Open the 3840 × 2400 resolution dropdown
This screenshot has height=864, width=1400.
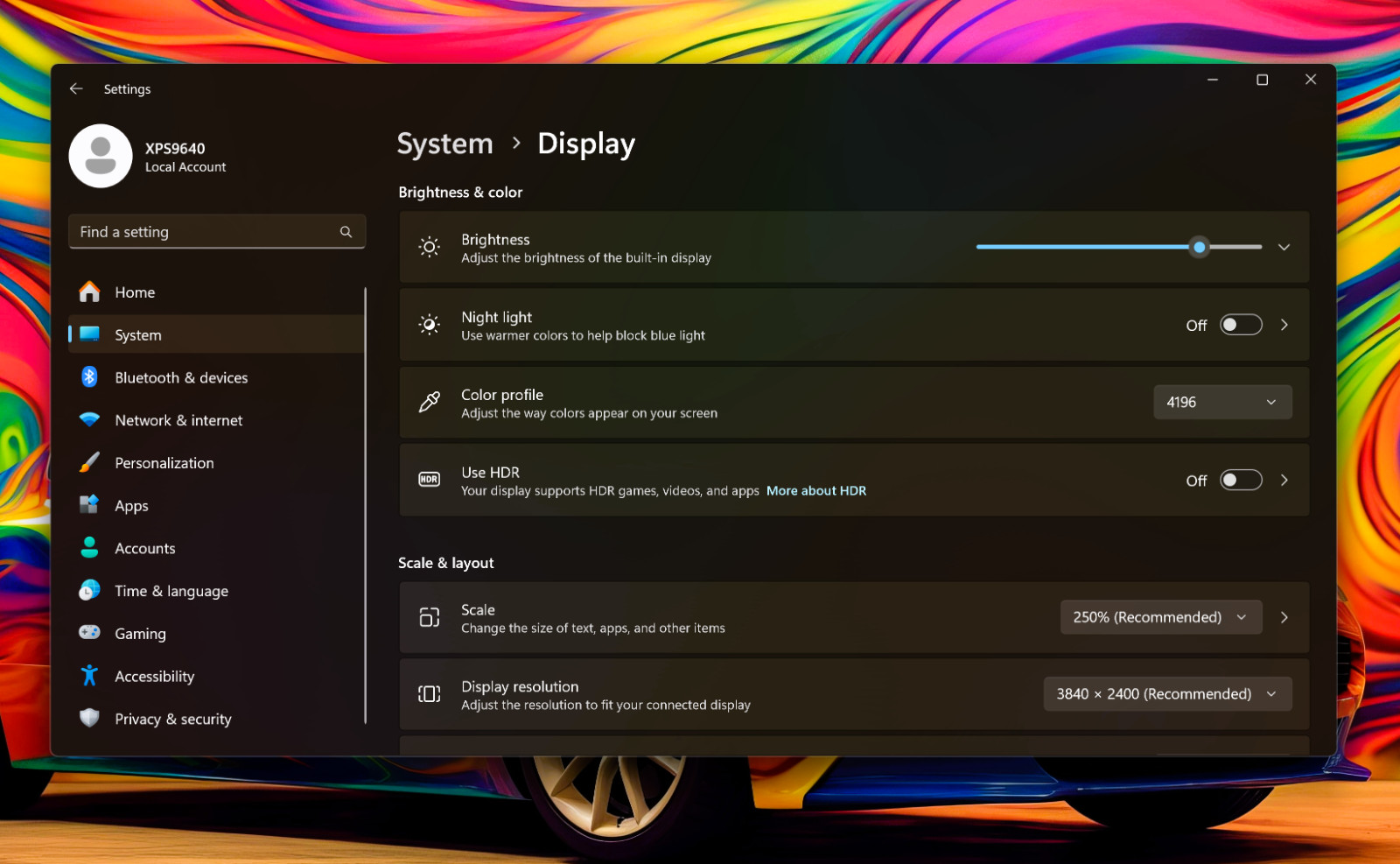coord(1167,694)
